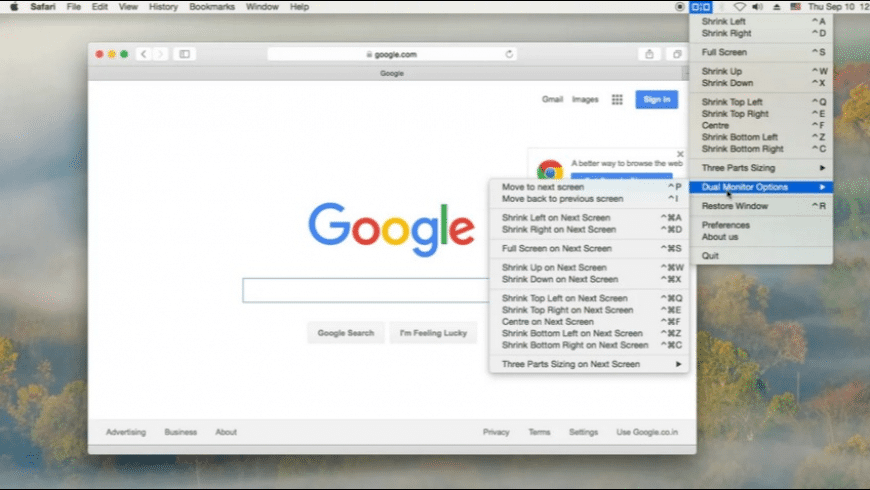Click the Apple logo menu
The image size is (870, 490).
click(x=14, y=7)
